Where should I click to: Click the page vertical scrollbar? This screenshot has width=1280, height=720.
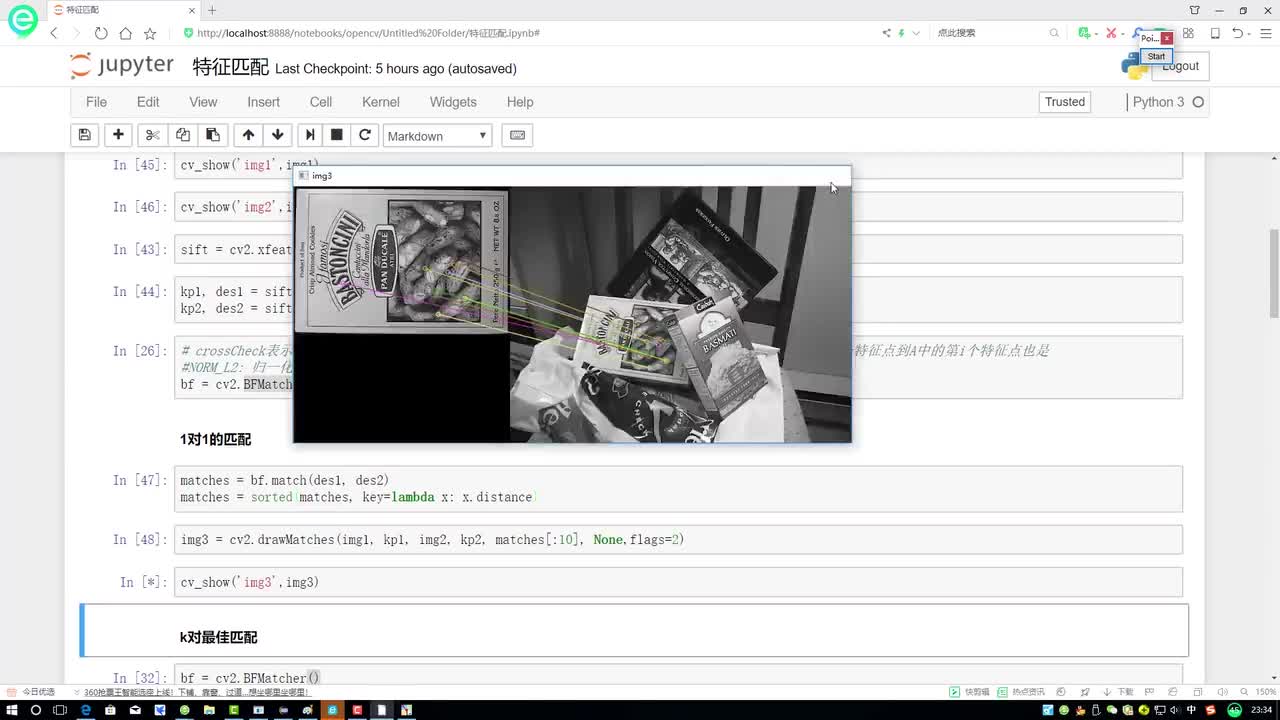pyautogui.click(x=1274, y=273)
